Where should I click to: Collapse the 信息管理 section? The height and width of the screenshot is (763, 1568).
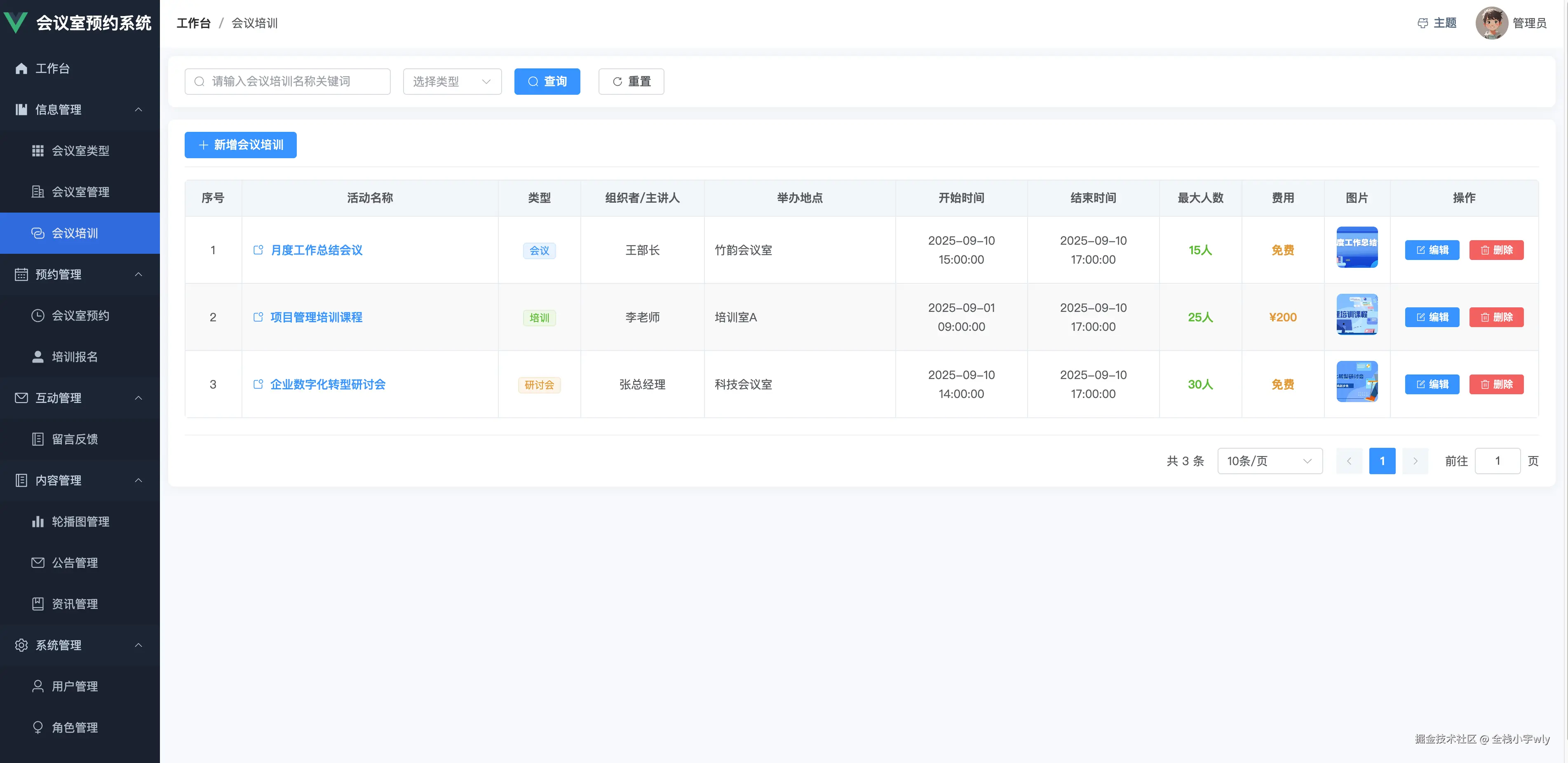coord(138,110)
